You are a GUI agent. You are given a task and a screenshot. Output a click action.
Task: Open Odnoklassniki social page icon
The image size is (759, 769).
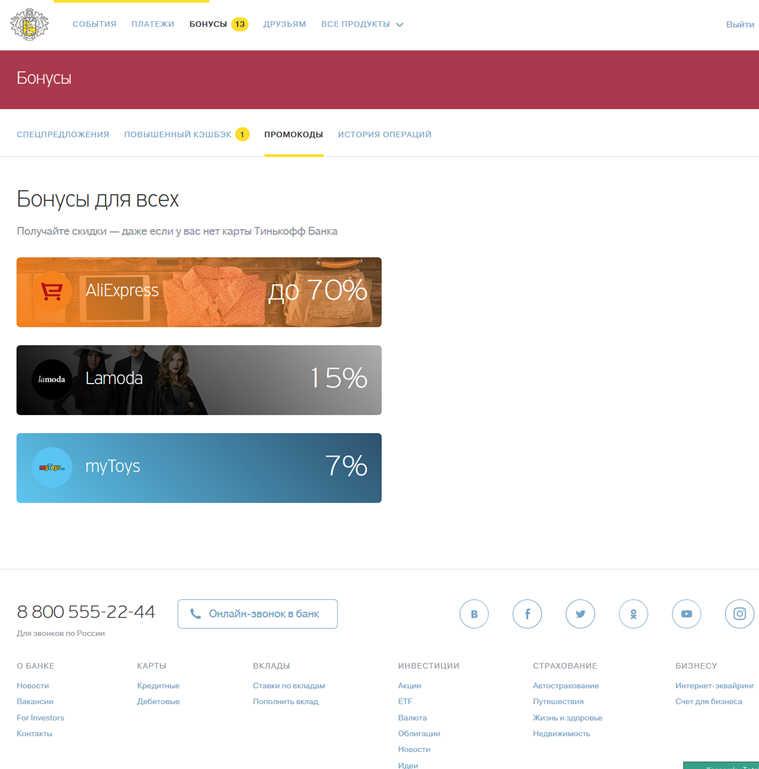pos(633,614)
